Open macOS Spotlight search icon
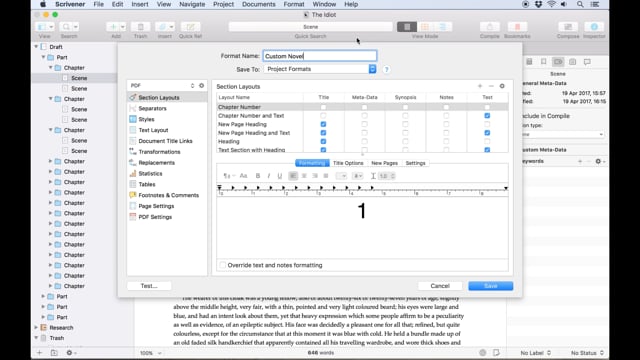Viewport: 640px width, 360px height. point(580,4)
